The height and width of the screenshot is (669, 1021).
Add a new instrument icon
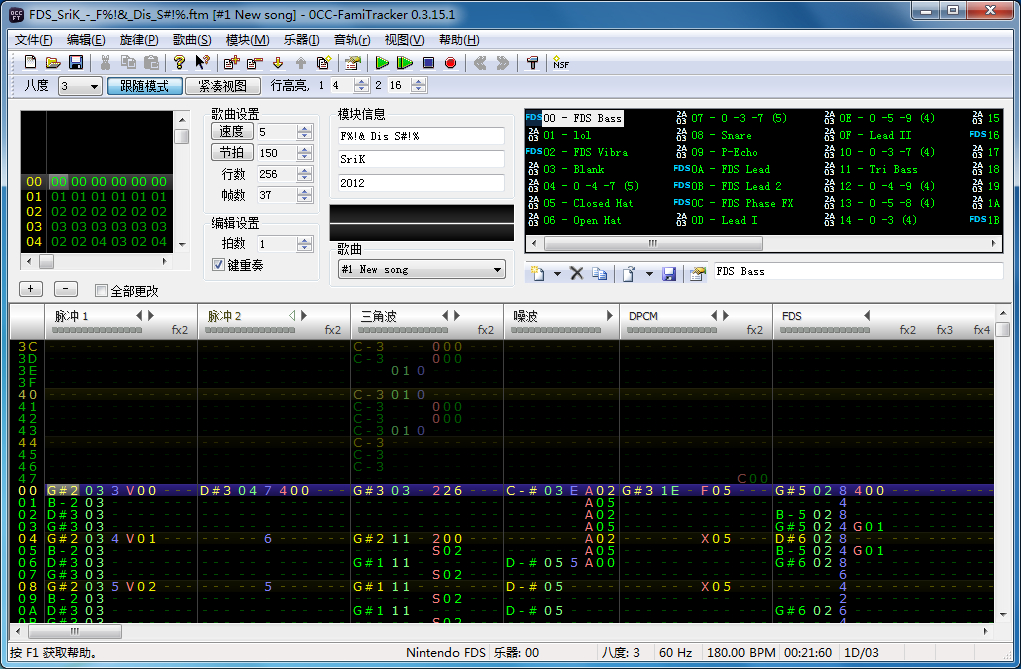point(537,273)
